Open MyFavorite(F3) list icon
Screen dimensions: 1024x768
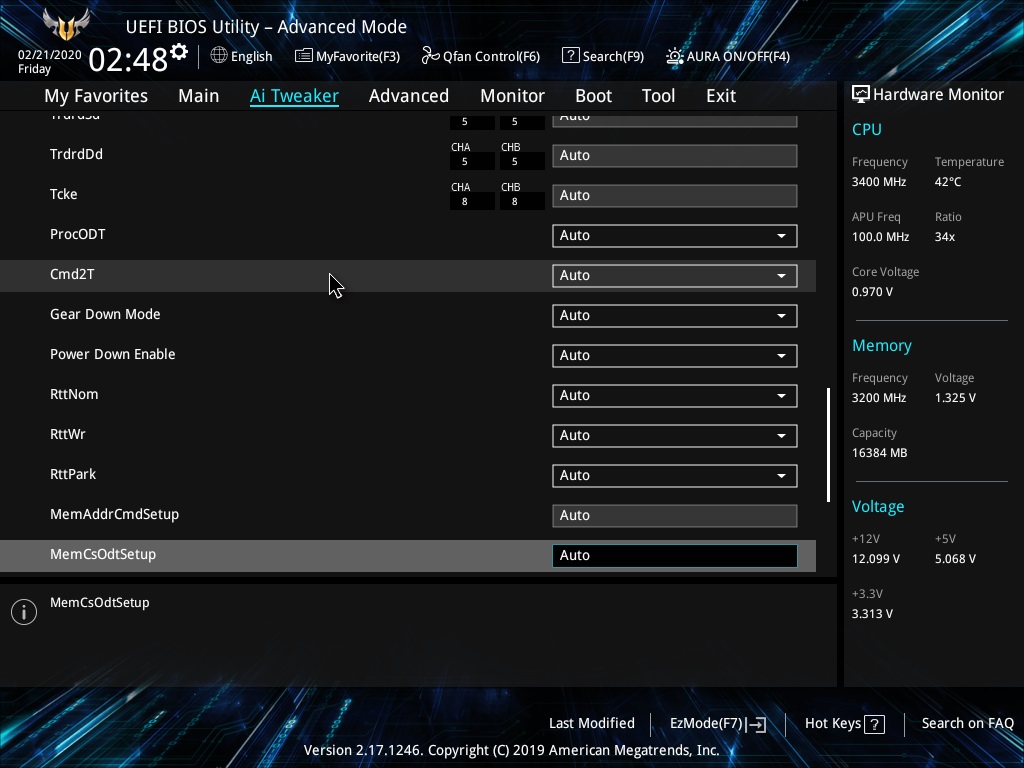pos(303,56)
